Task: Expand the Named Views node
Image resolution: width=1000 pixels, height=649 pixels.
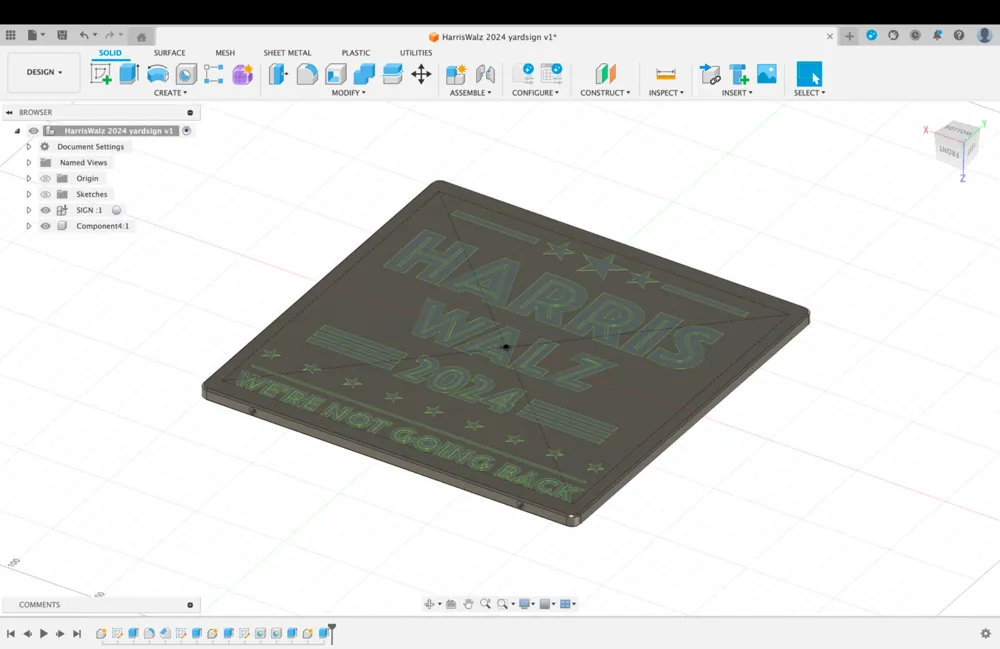Action: pos(29,163)
